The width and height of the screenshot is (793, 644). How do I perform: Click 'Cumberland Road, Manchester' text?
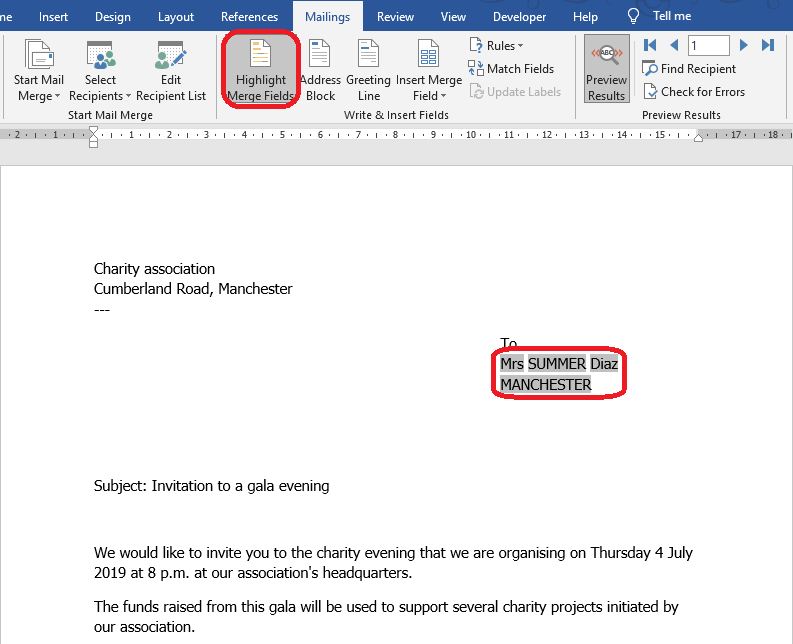click(x=193, y=289)
